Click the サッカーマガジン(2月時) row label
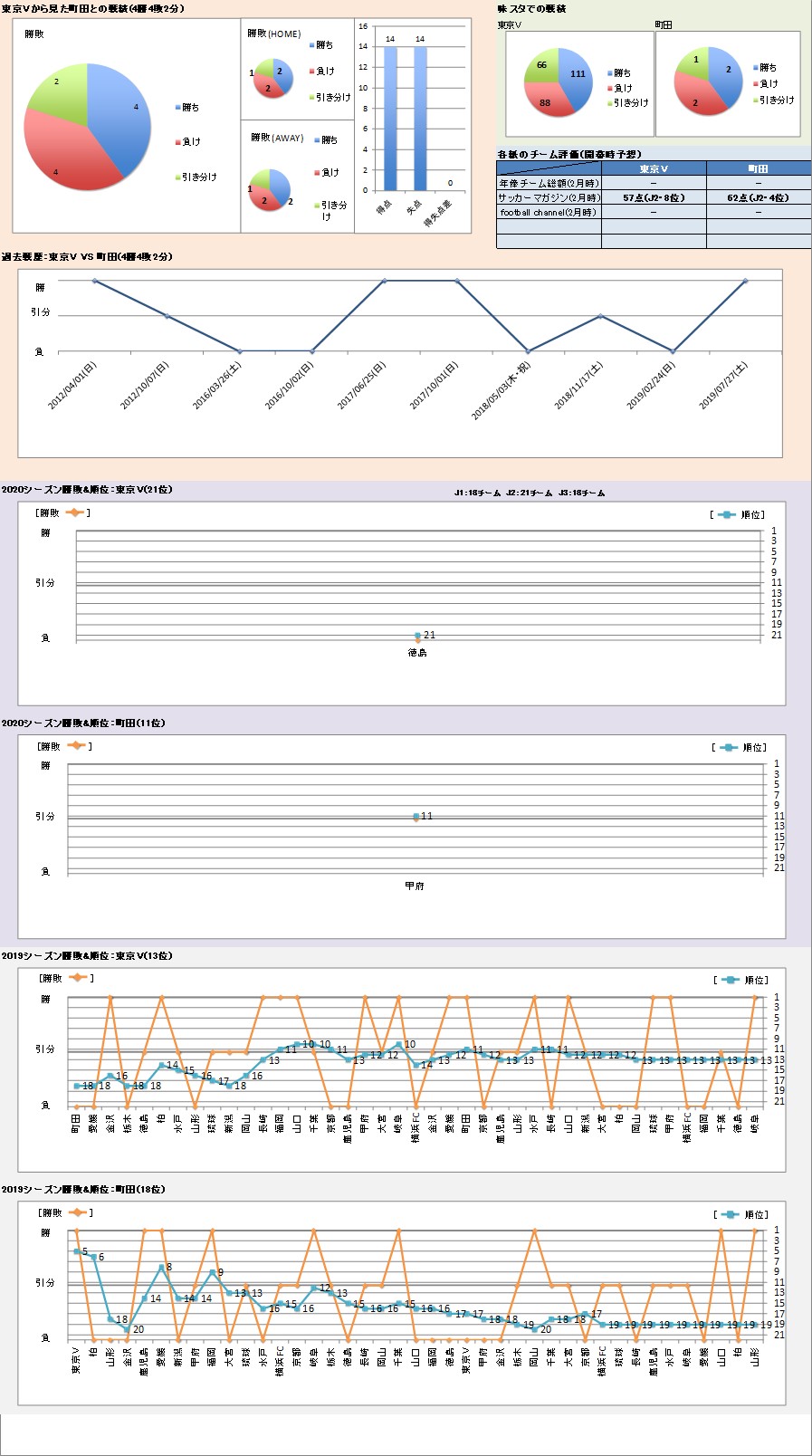The width and height of the screenshot is (812, 1456). (x=549, y=197)
